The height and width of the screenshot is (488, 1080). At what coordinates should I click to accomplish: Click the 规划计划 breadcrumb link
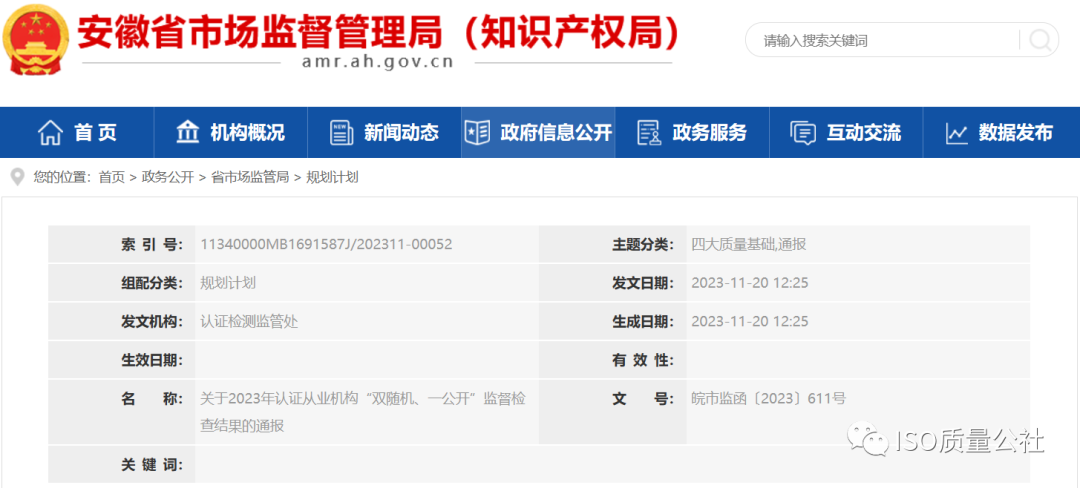point(332,178)
